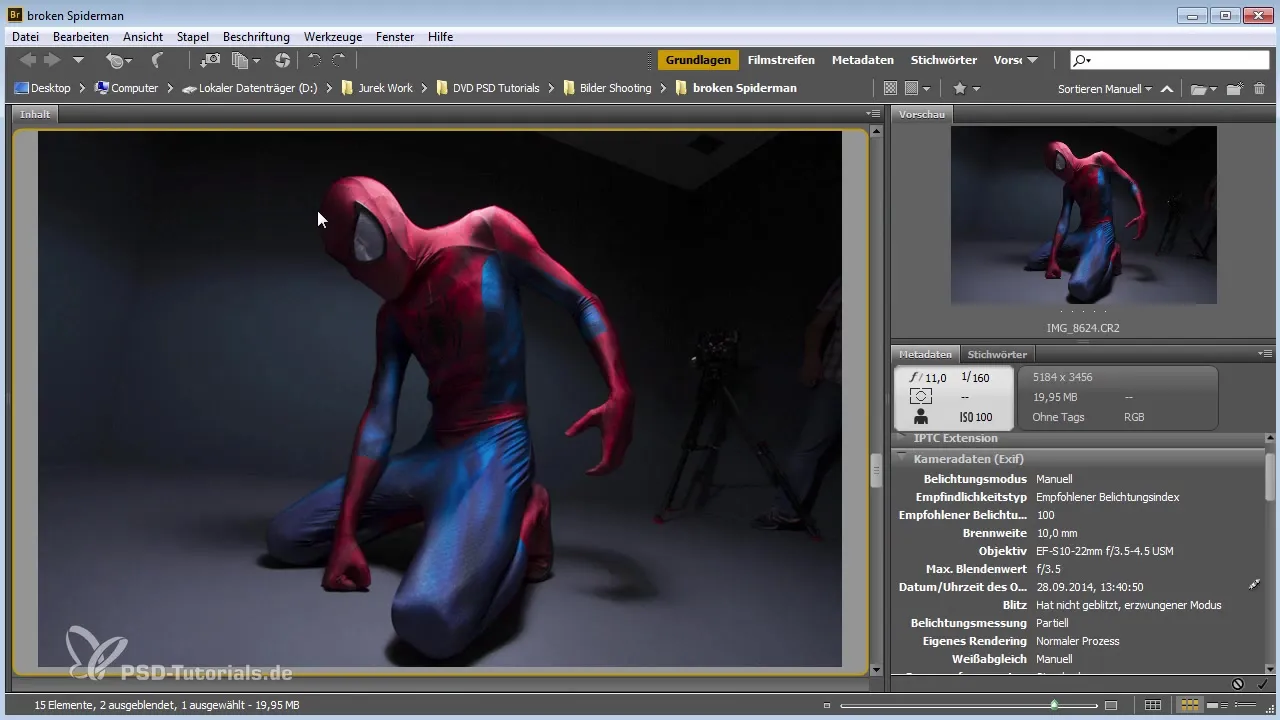Adjust the thumbnail size slider handle
The image size is (1280, 720).
1054,705
